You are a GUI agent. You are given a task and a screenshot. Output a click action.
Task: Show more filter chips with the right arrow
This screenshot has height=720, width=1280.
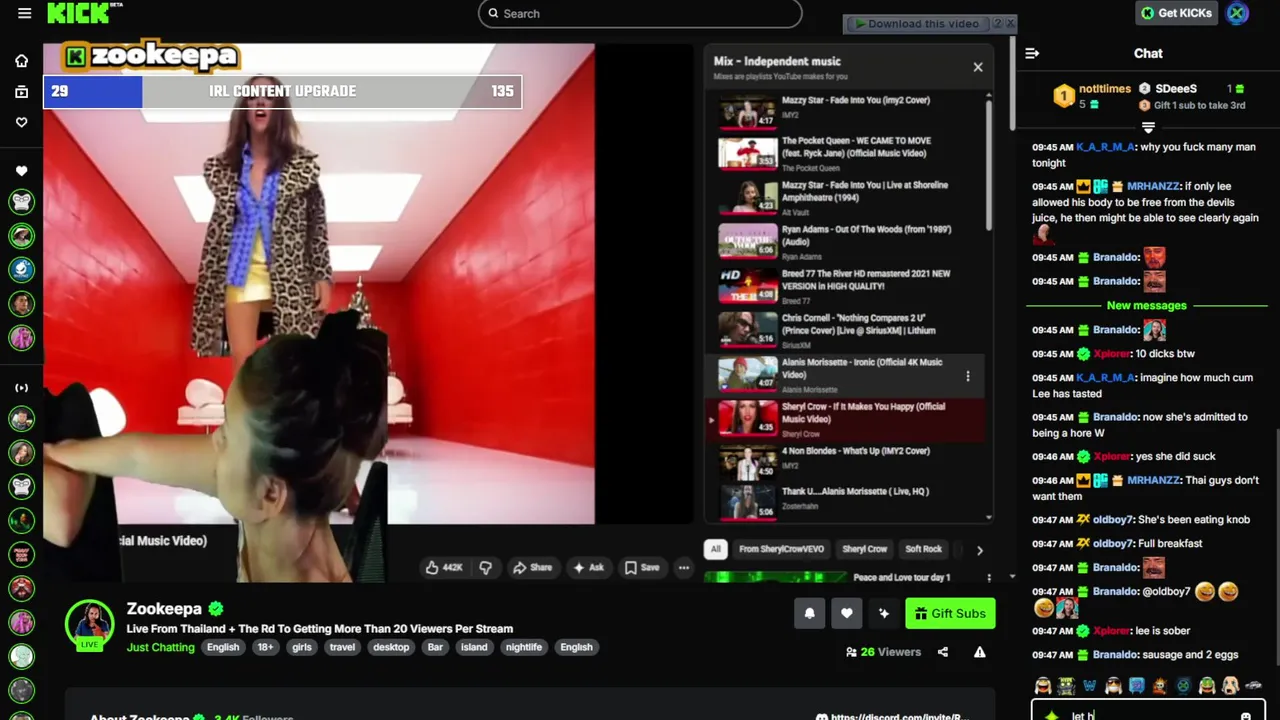979,550
